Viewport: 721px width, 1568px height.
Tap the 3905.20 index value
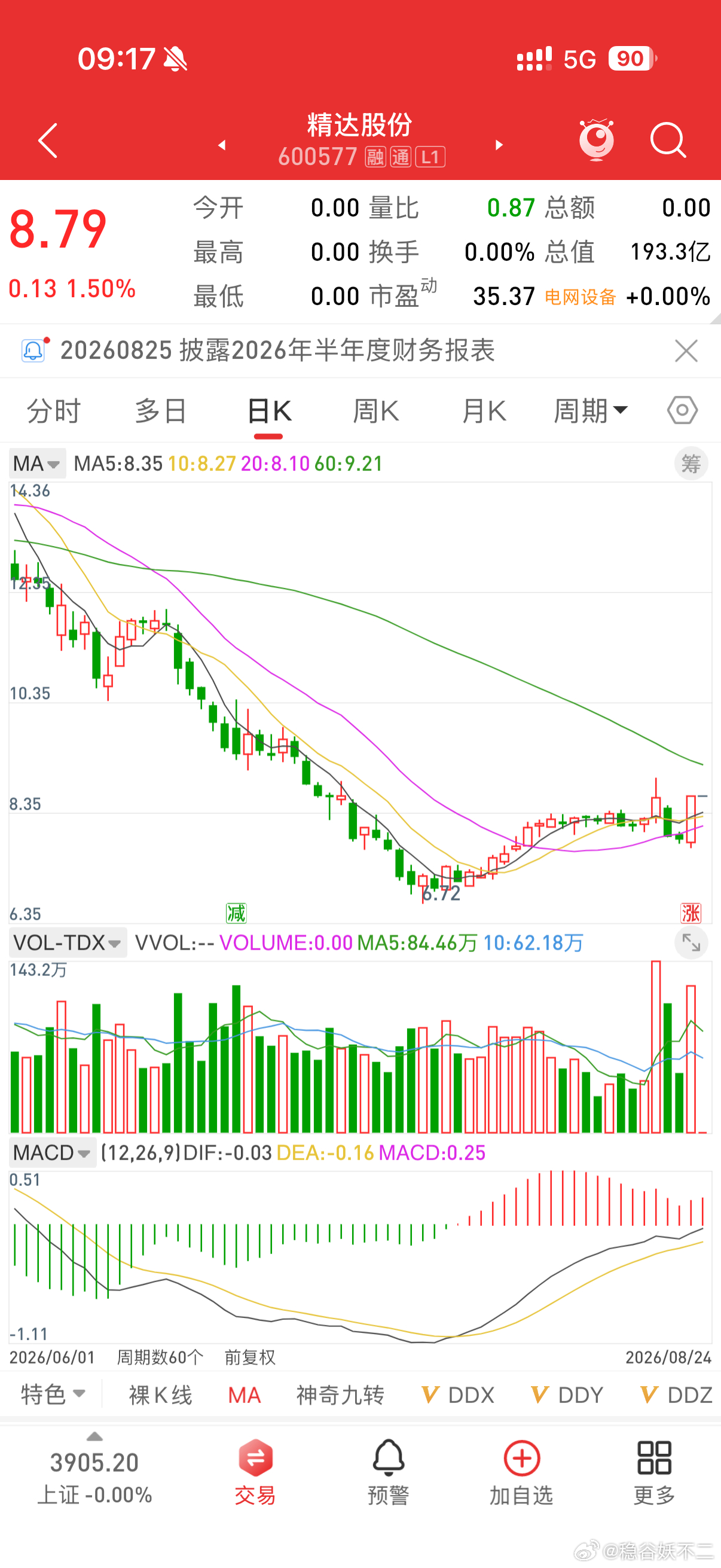94,1463
